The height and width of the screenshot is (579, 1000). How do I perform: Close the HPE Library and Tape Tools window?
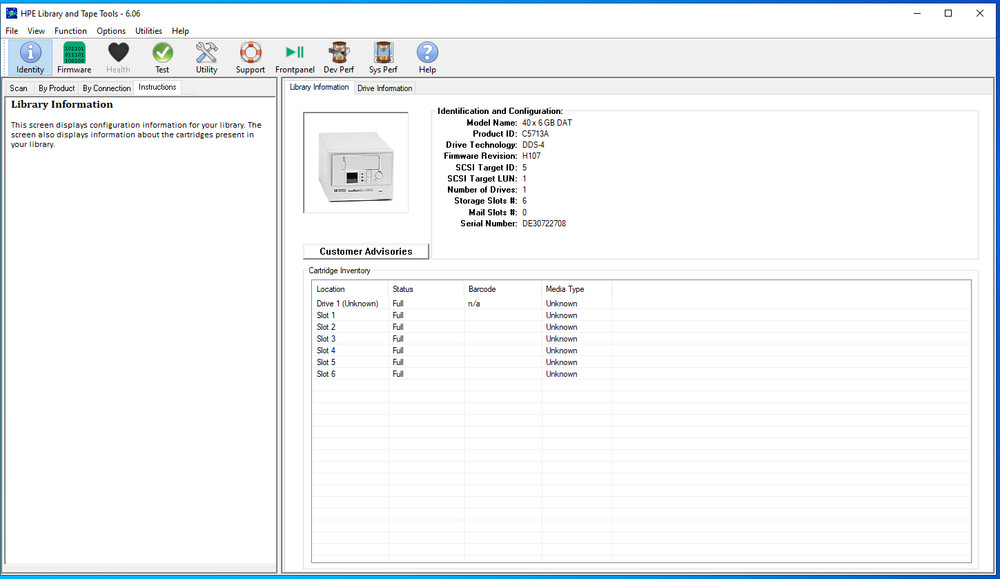point(980,13)
